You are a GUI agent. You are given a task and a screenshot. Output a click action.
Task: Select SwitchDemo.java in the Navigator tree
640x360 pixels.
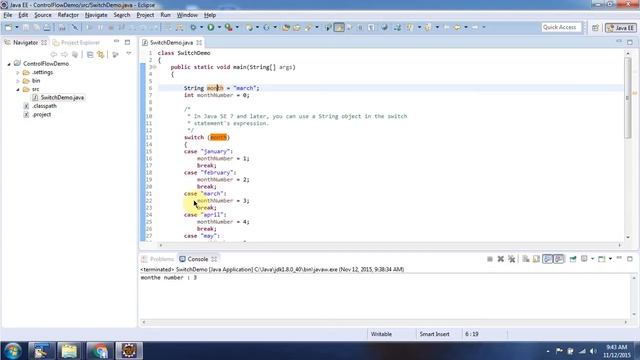click(62, 98)
